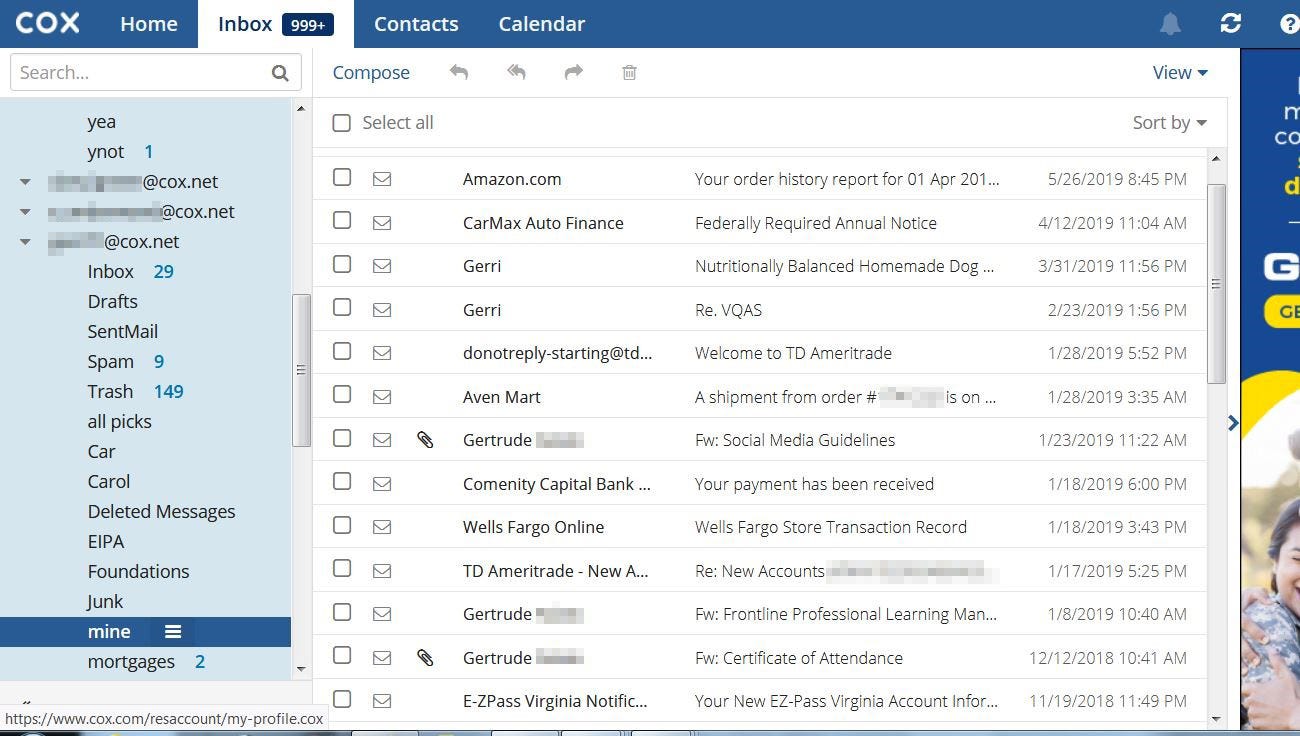Check the CarMax Auto Finance email checkbox
This screenshot has width=1300, height=736.
point(342,220)
